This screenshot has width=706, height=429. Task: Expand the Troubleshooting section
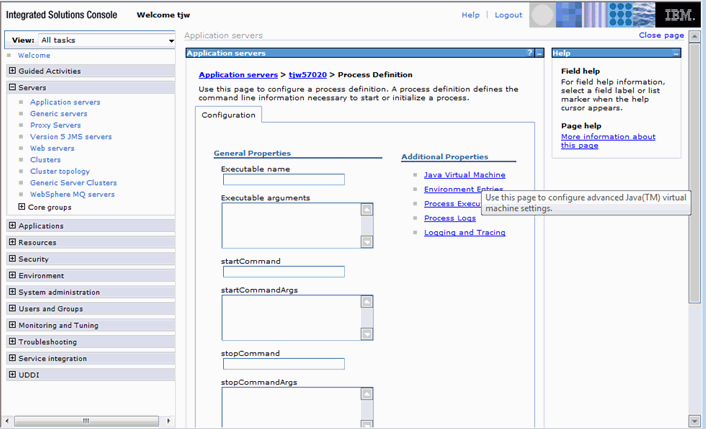point(12,342)
